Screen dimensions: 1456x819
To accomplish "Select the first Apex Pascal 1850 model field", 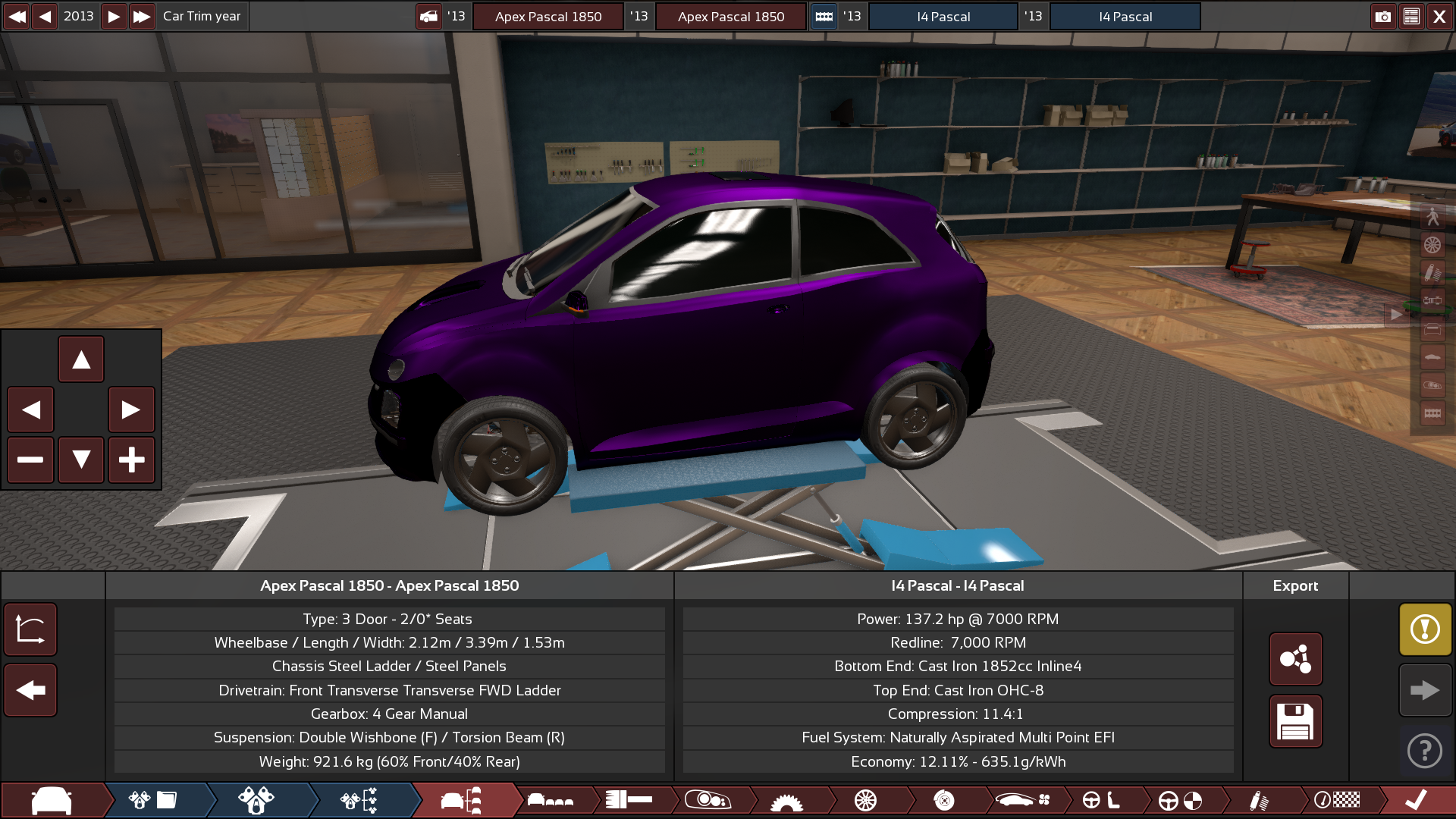I will [x=548, y=17].
